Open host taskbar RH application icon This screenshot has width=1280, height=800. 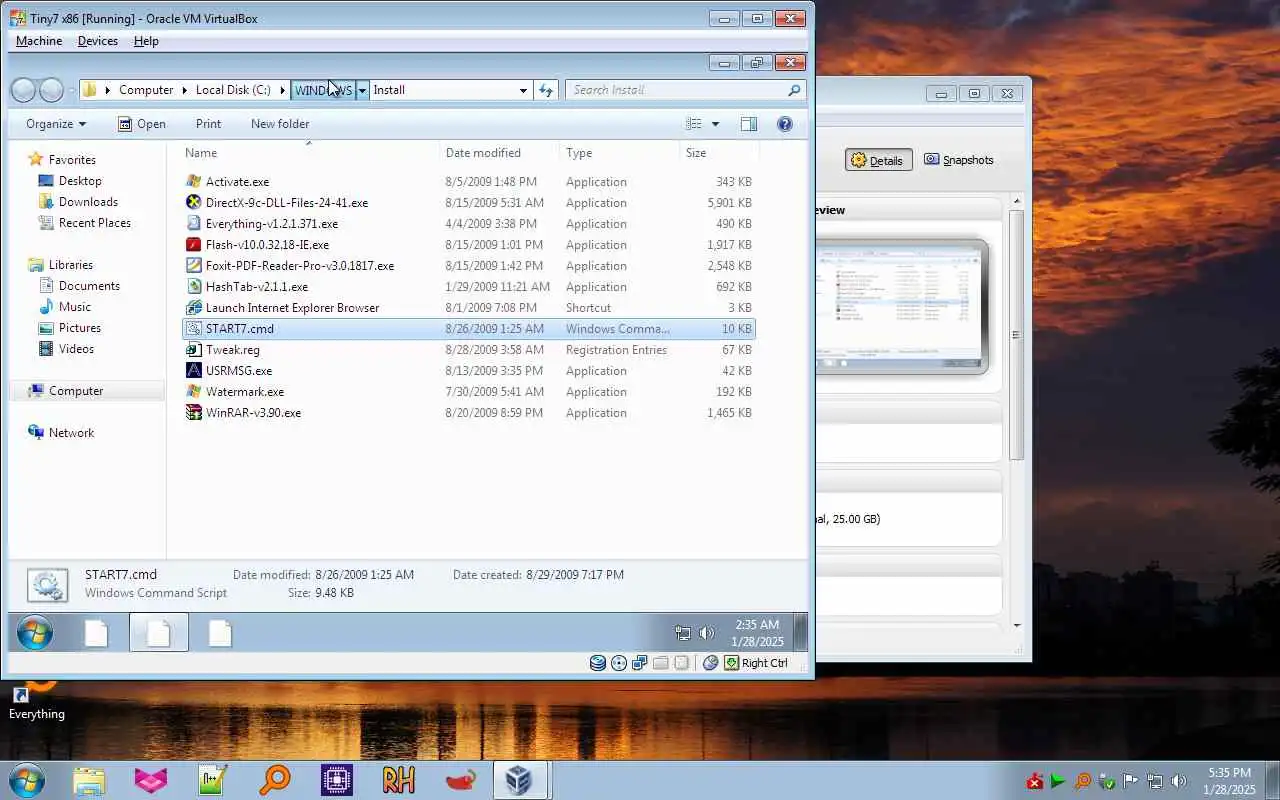[x=398, y=780]
